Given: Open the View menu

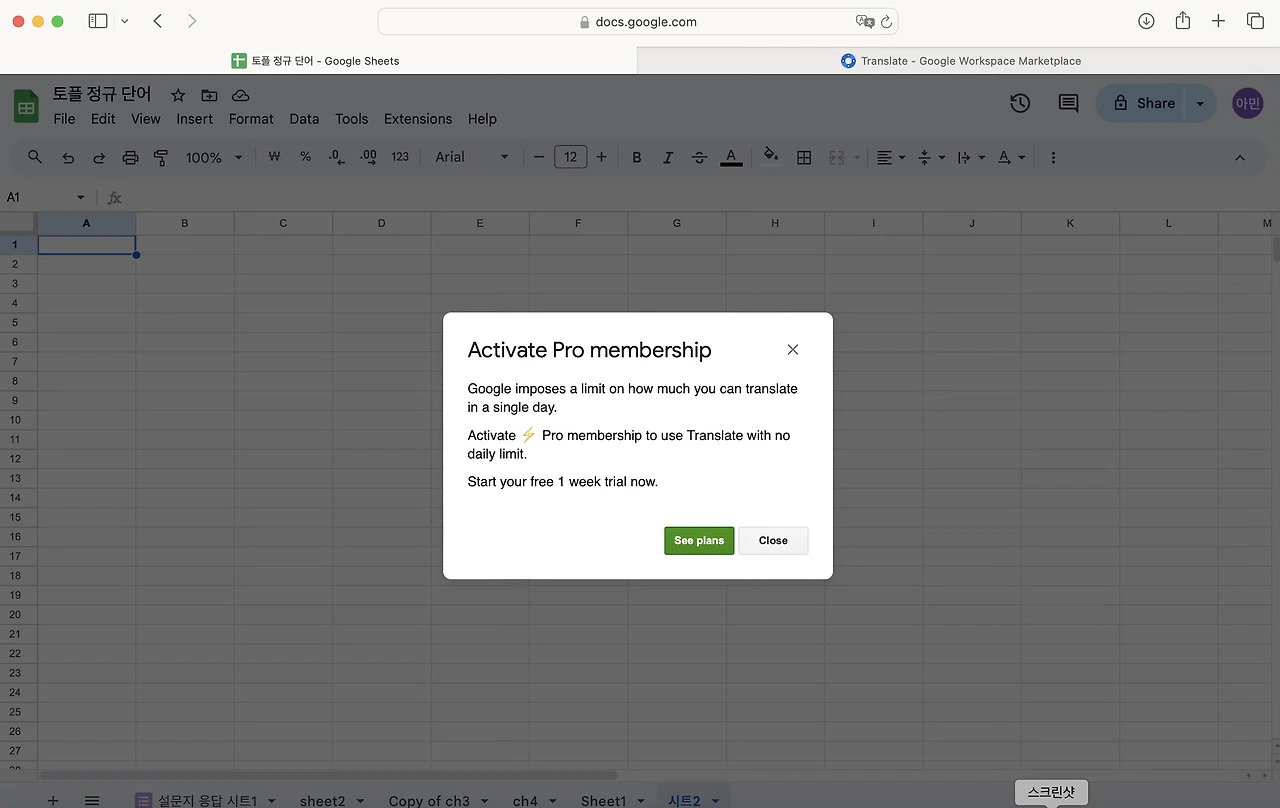Looking at the screenshot, I should pos(145,118).
